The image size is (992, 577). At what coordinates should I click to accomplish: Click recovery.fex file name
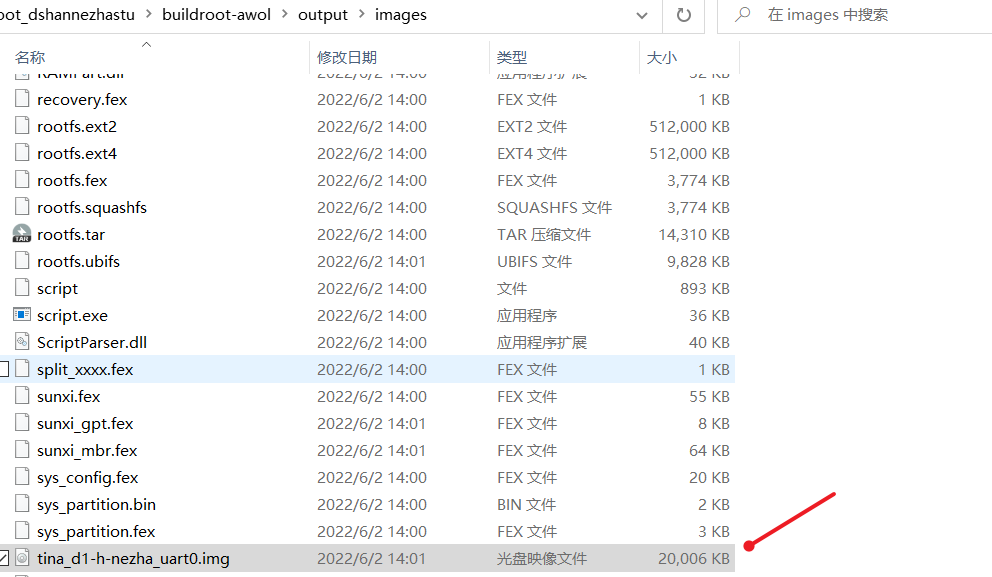coord(82,100)
